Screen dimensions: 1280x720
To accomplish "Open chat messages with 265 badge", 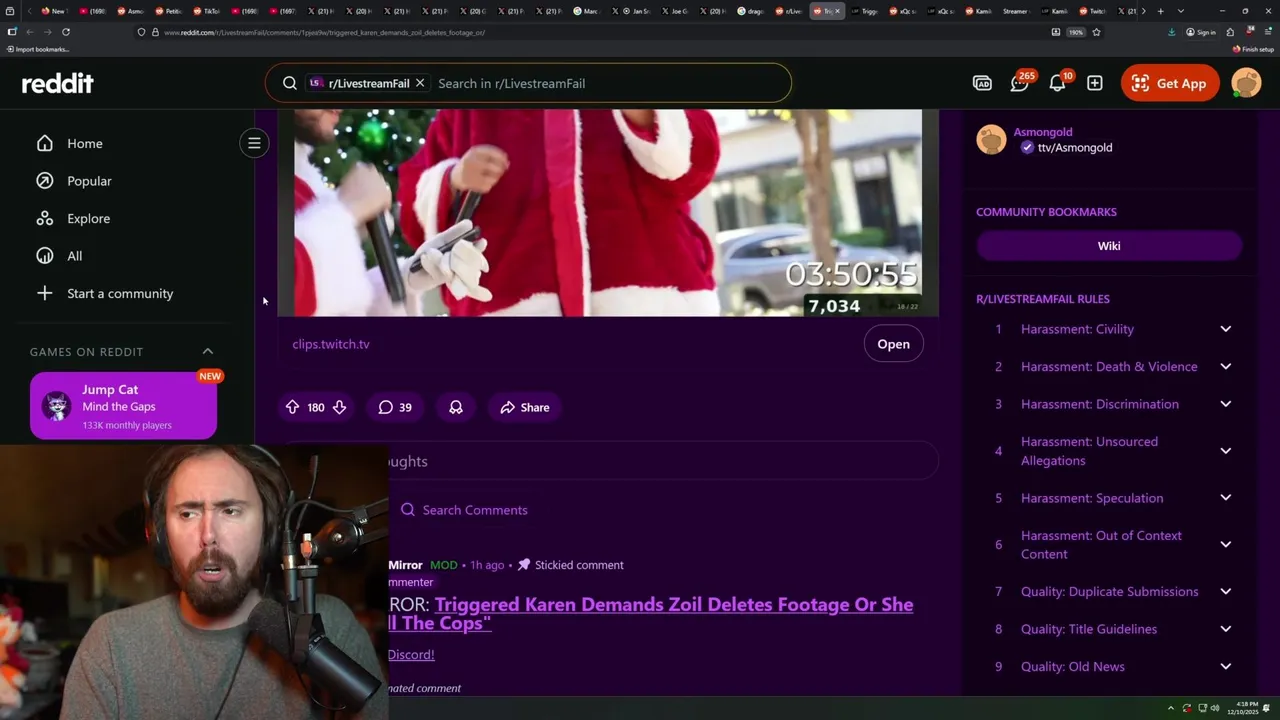I will tap(1019, 83).
